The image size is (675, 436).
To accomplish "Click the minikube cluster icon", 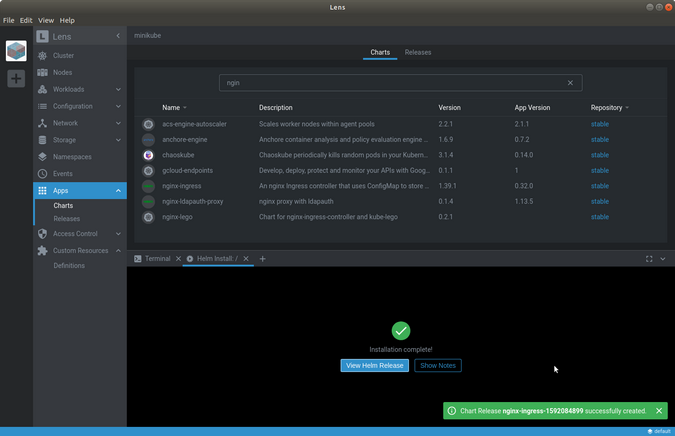I will click(16, 51).
